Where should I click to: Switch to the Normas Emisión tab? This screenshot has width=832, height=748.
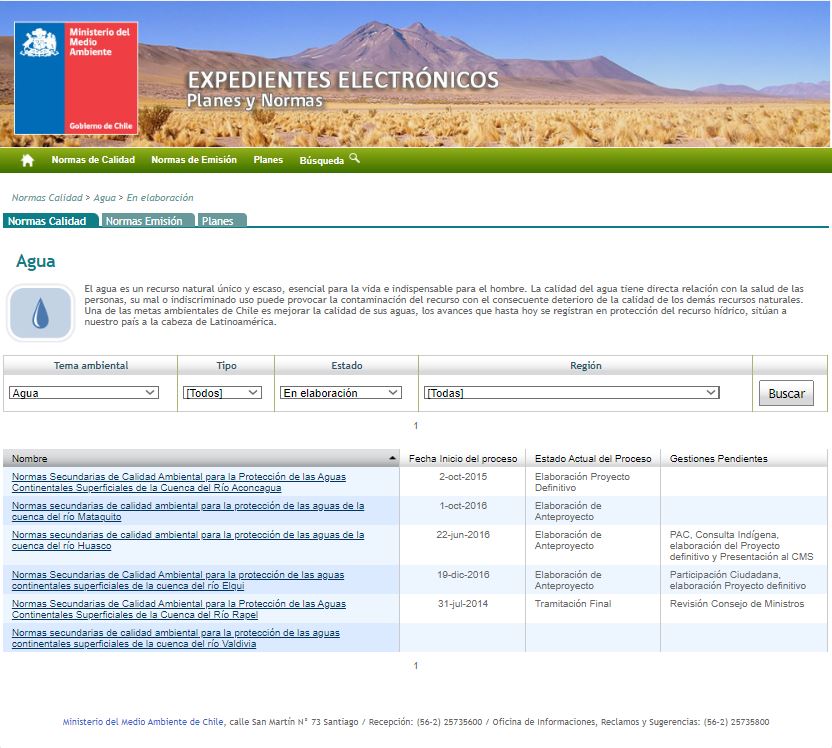[148, 221]
